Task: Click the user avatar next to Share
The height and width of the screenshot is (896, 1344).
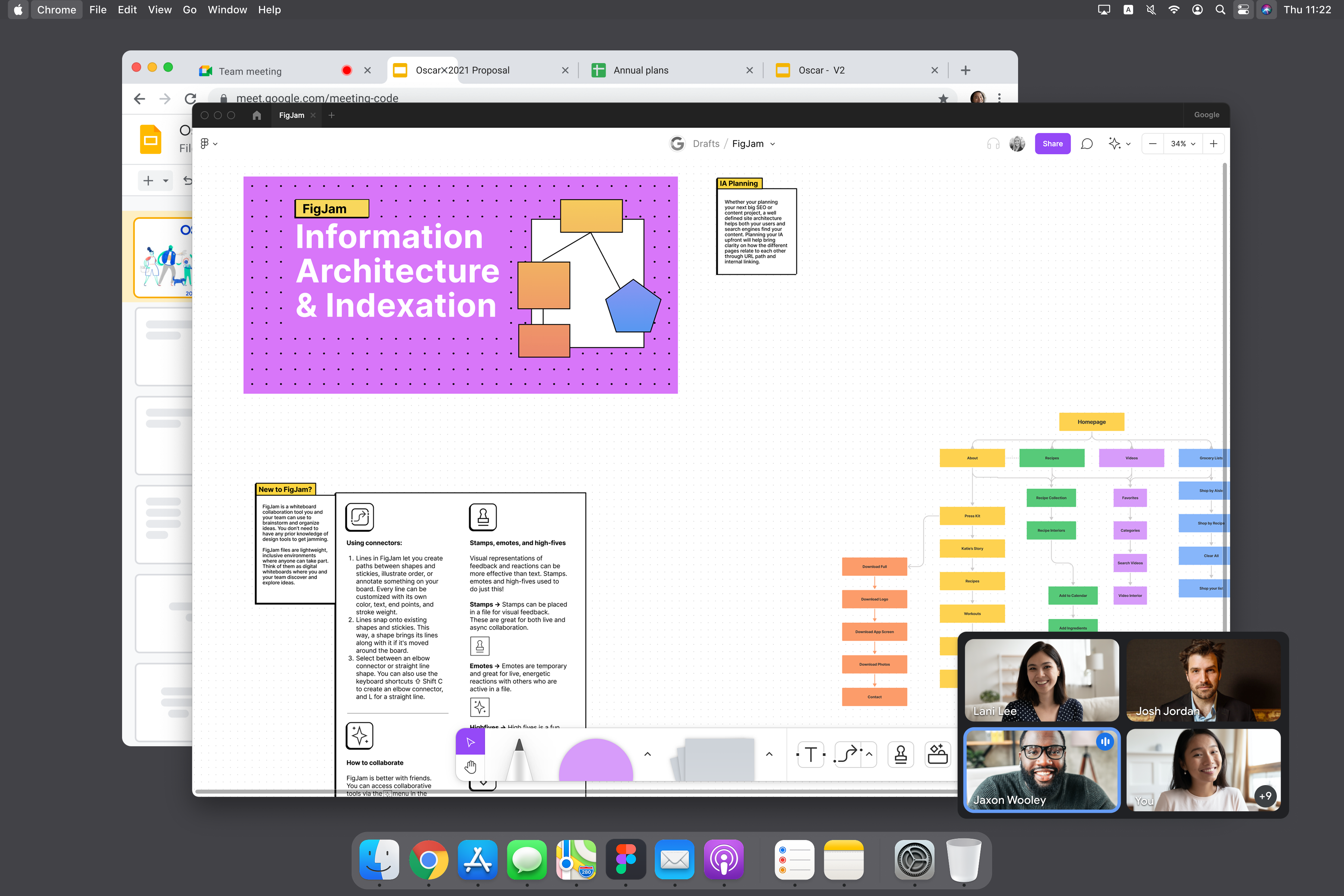Action: [1017, 144]
